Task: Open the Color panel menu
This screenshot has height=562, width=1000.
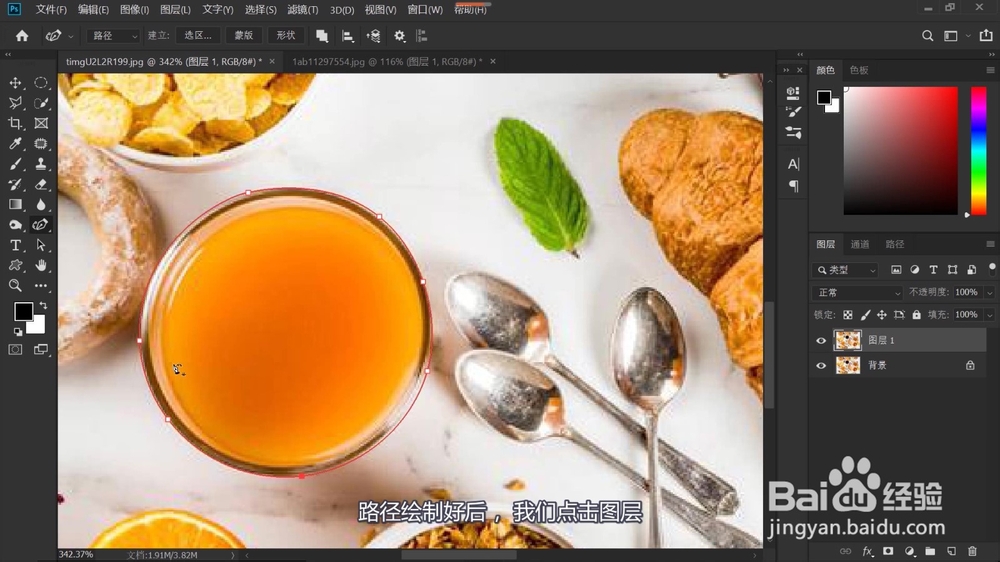Action: pos(990,70)
